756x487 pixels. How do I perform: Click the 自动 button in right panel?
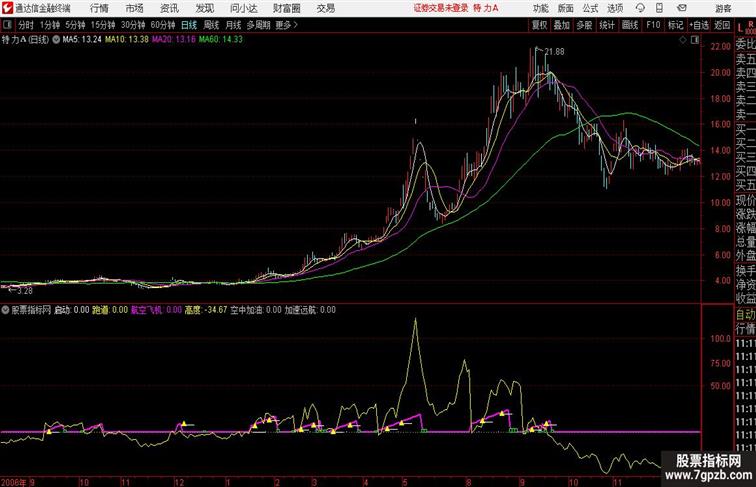(x=745, y=315)
